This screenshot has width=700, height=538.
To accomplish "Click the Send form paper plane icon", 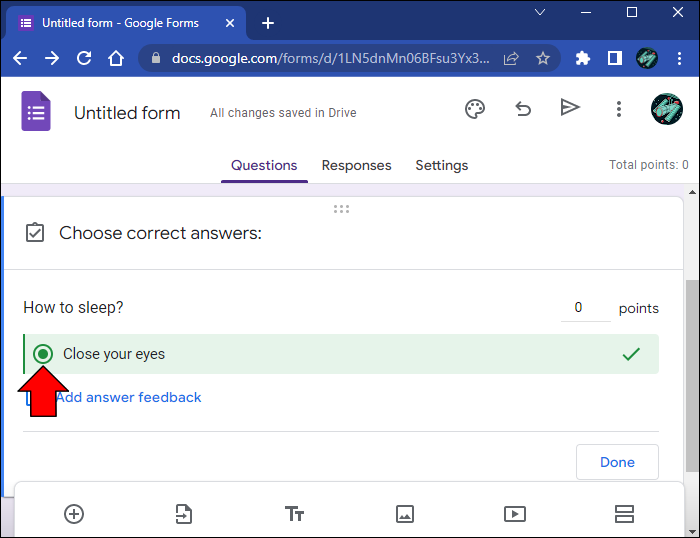I will pos(570,108).
